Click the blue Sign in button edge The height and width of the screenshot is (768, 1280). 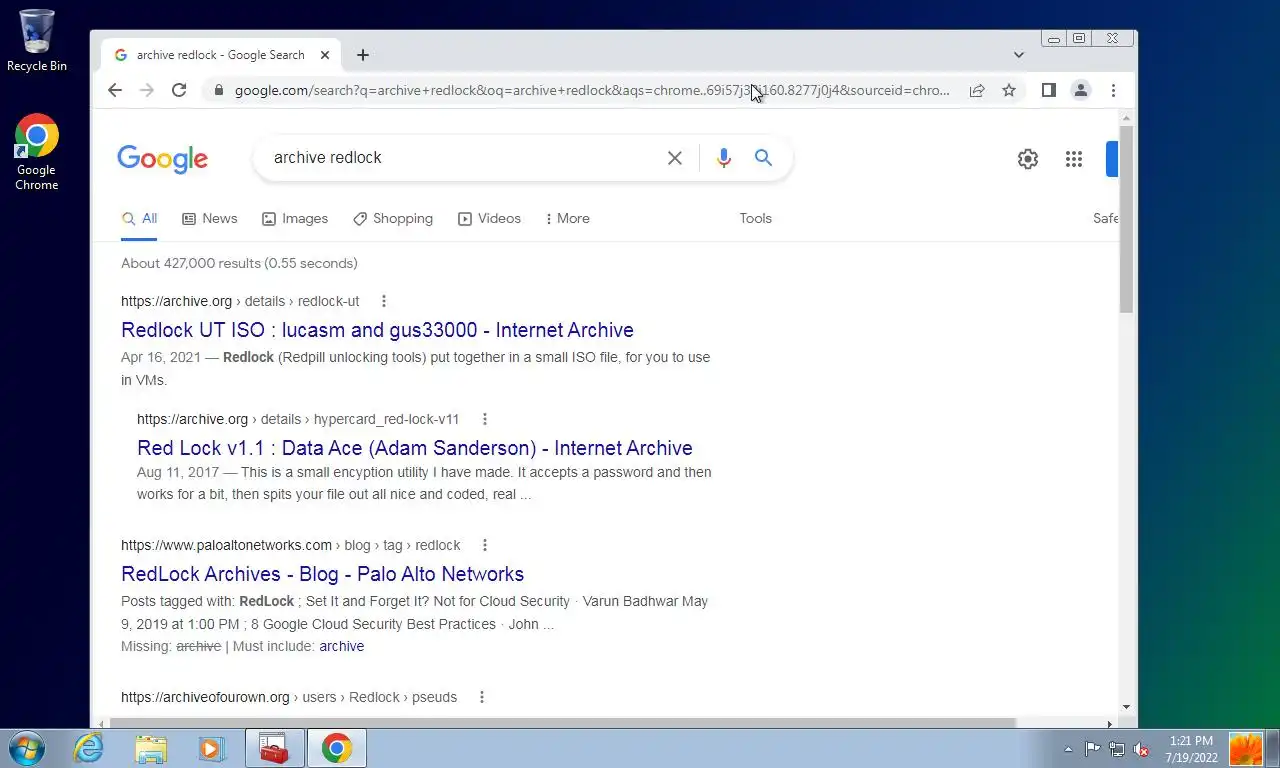[1112, 159]
